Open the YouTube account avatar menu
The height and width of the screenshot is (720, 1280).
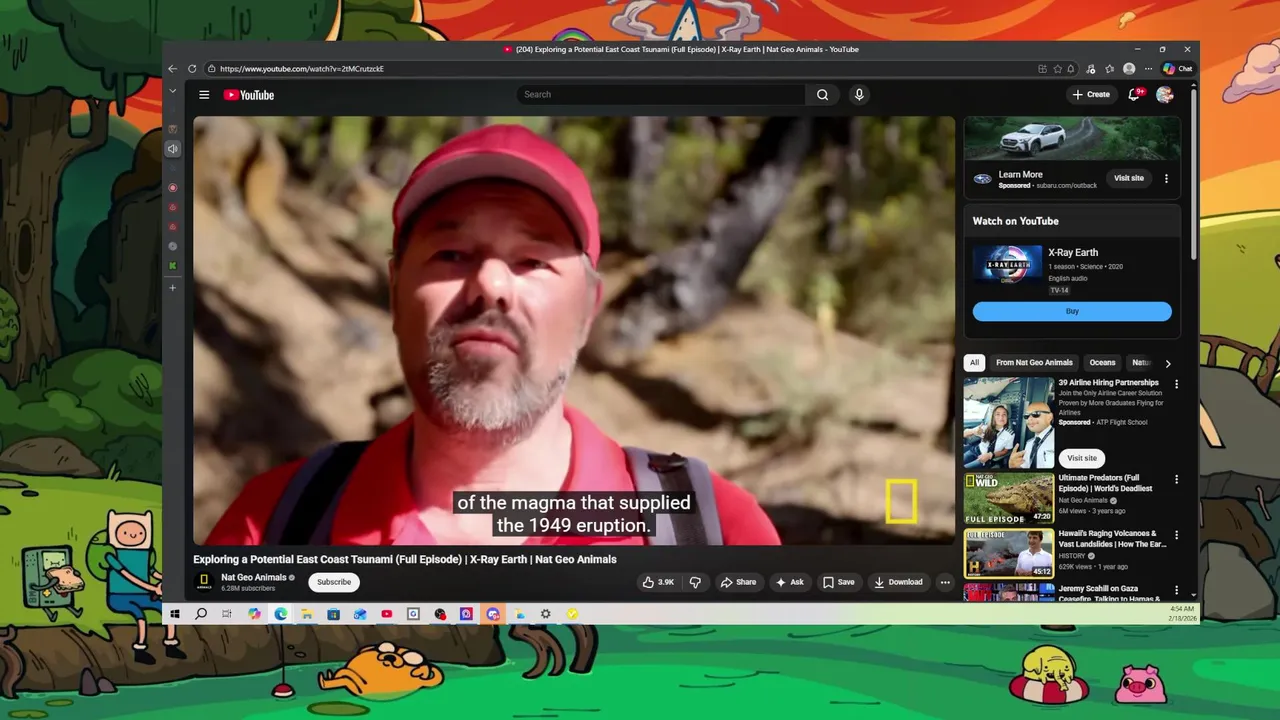1165,94
